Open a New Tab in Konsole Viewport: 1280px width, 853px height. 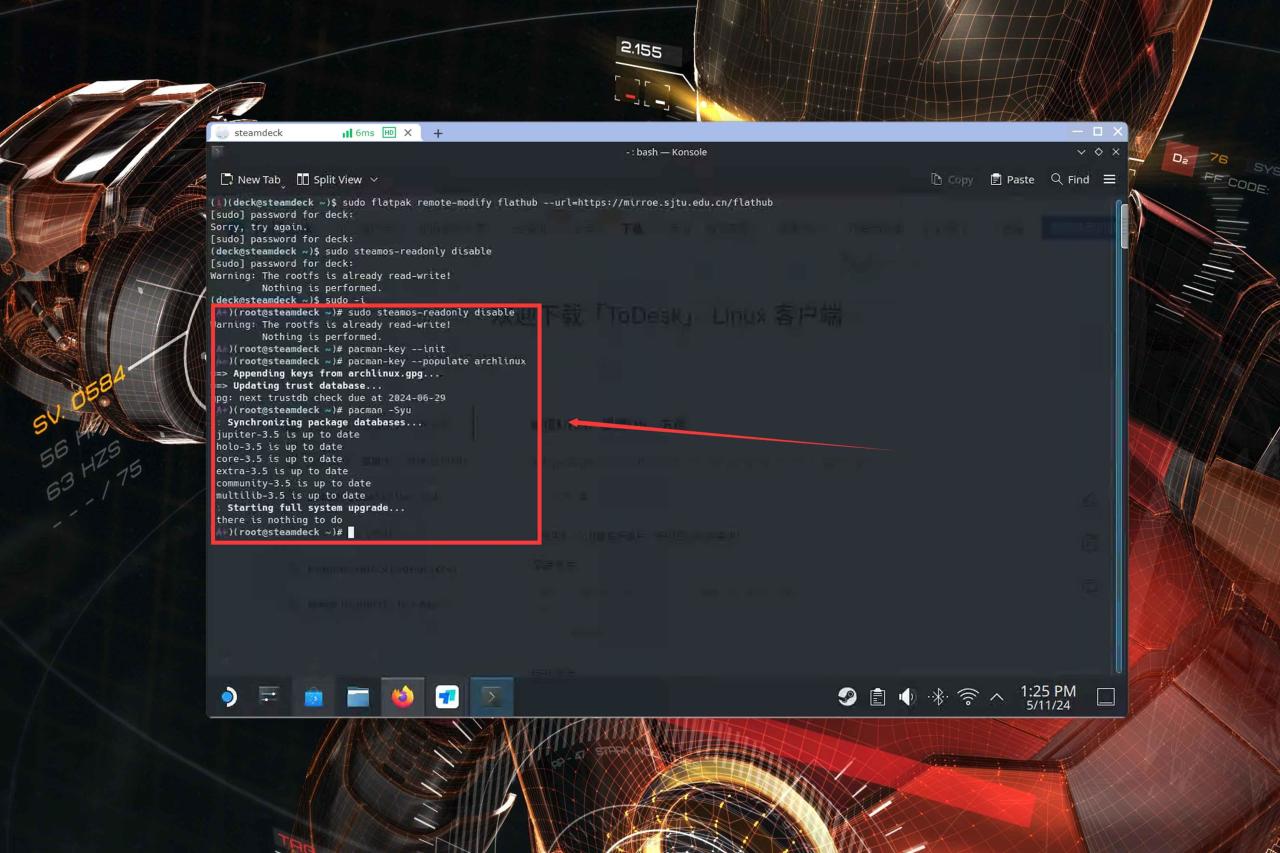pyautogui.click(x=250, y=179)
